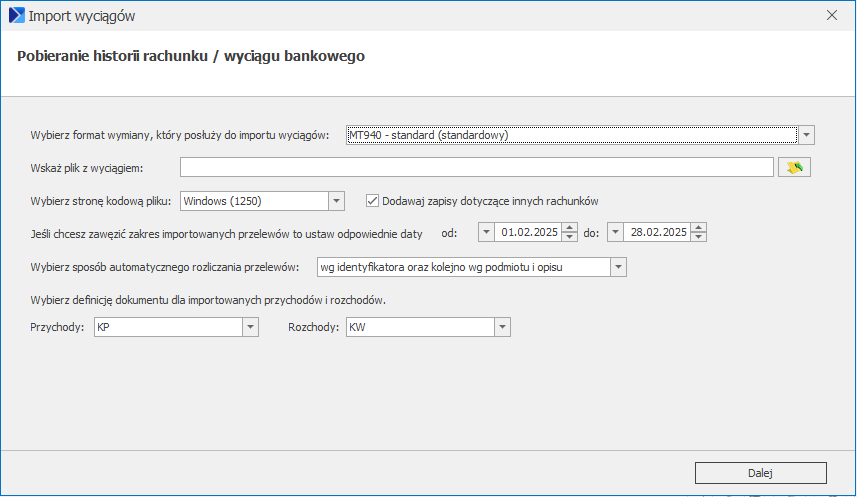Click the browse file icon for statement
This screenshot has width=857, height=497.
pyautogui.click(x=795, y=167)
